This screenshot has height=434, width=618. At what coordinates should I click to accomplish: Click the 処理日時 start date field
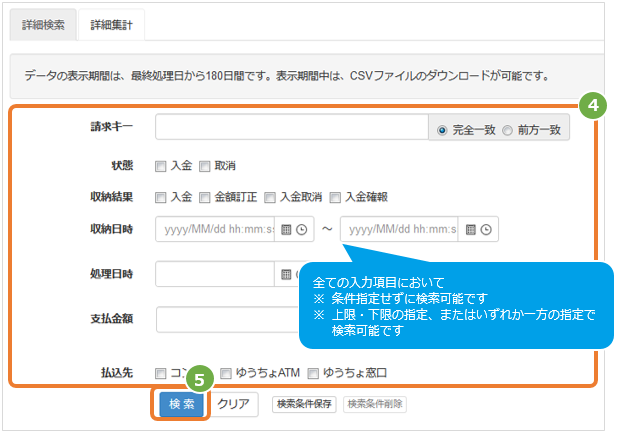215,274
